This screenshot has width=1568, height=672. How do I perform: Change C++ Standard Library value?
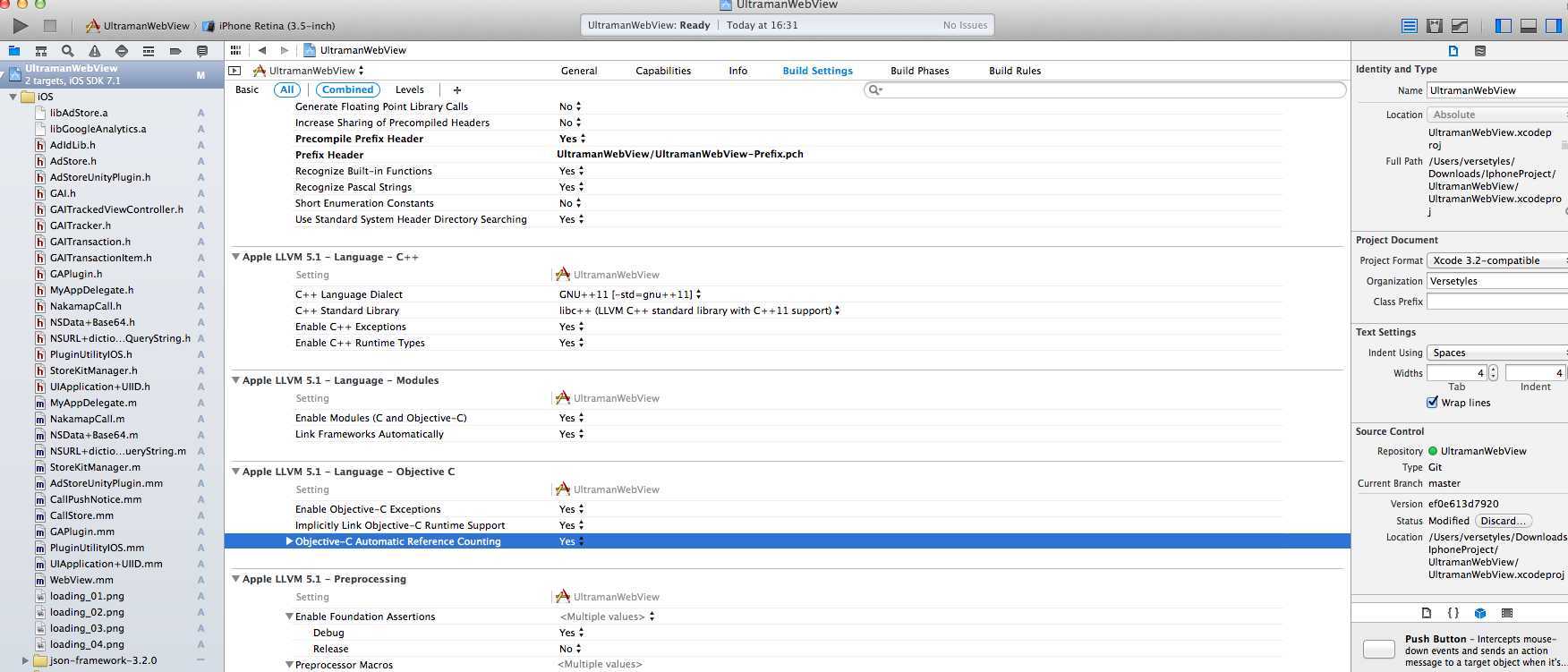[700, 310]
